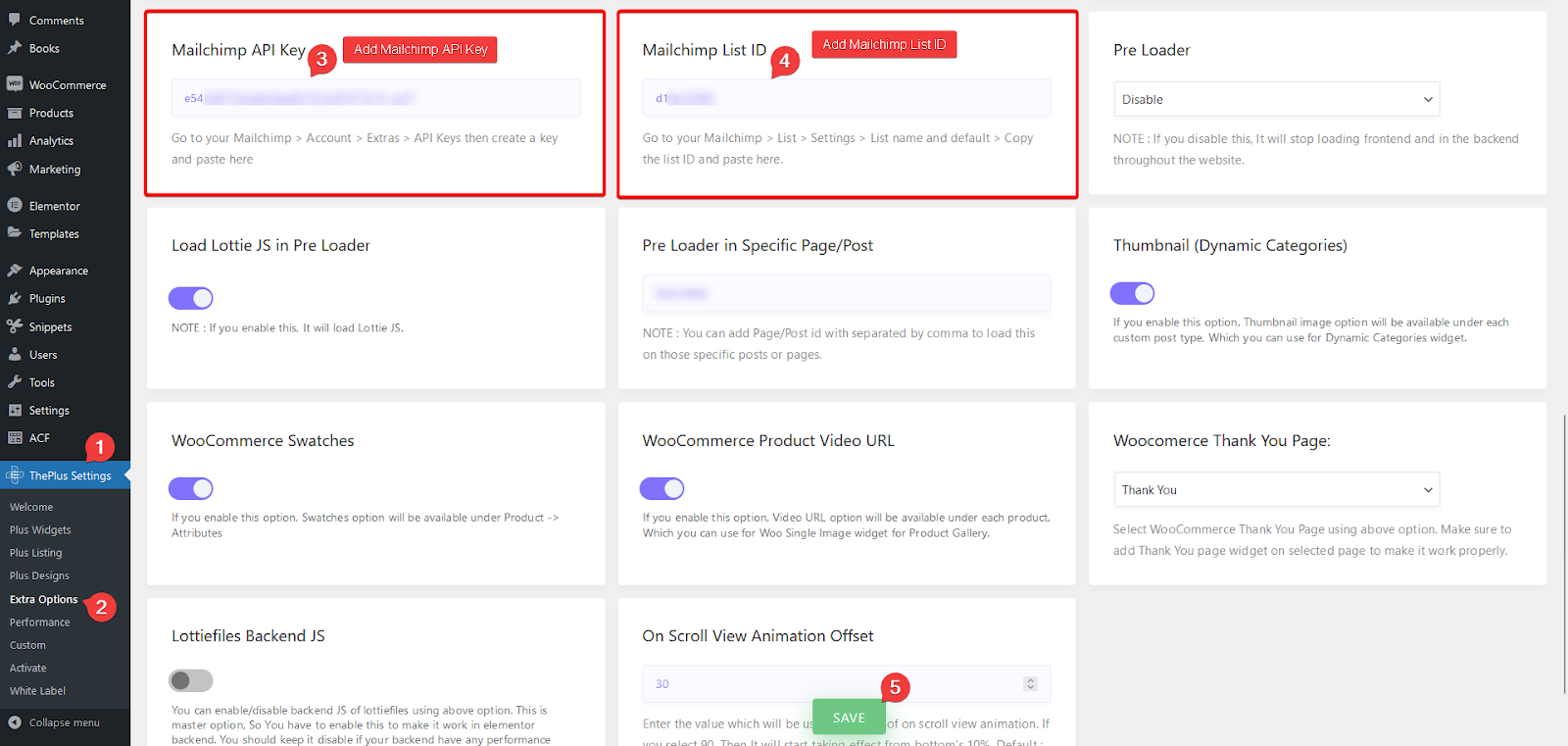Click the Mailchimp API Key field
The image size is (1568, 746).
point(375,98)
